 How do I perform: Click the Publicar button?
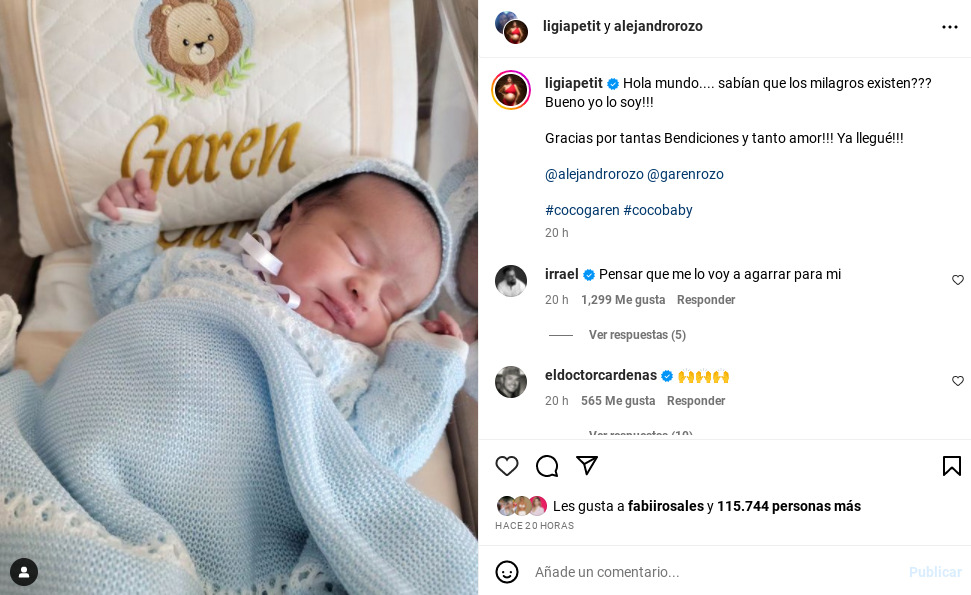pyautogui.click(x=934, y=572)
